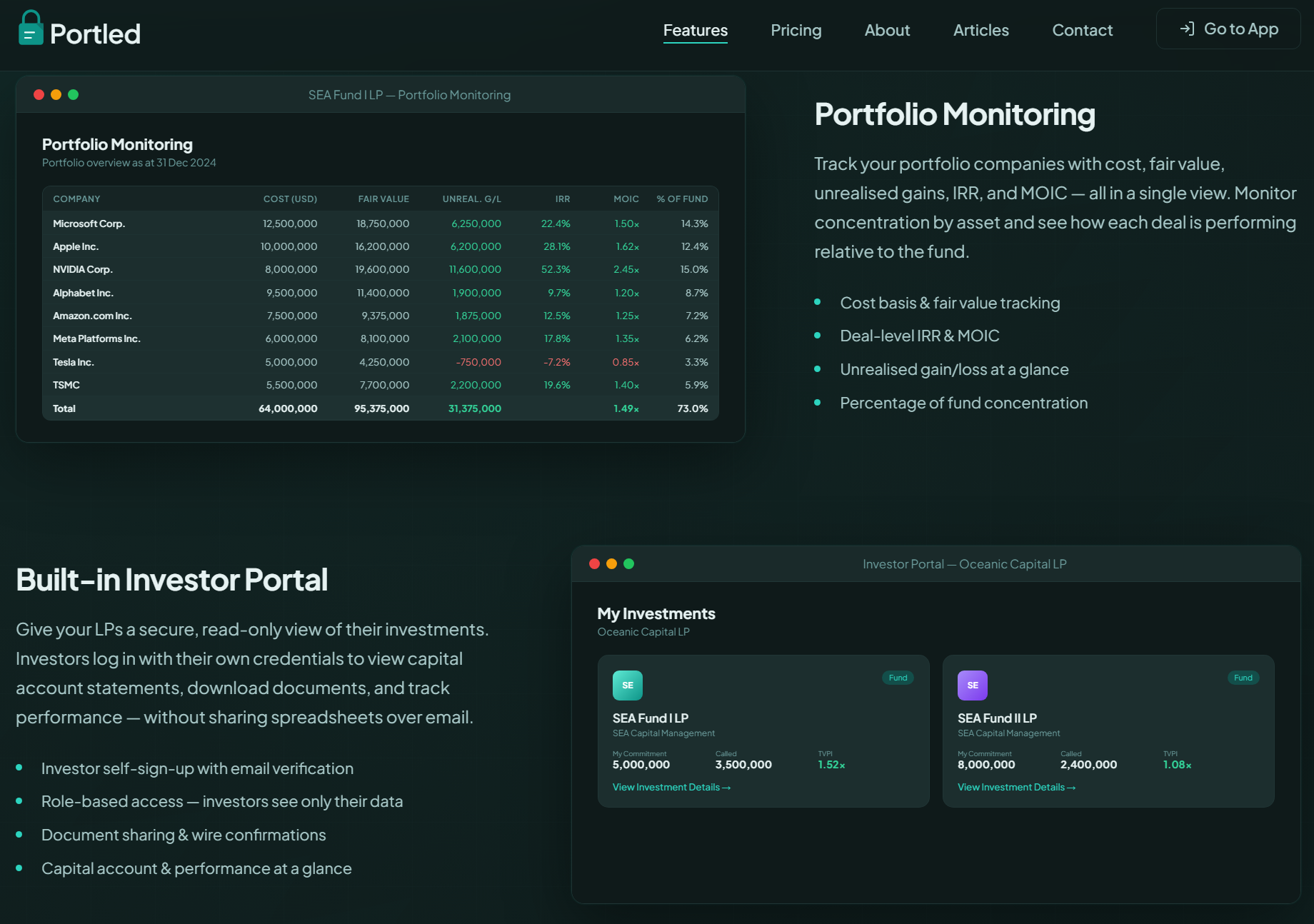The height and width of the screenshot is (924, 1314).
Task: Select the Alphabet Inc. row name
Action: pos(83,293)
